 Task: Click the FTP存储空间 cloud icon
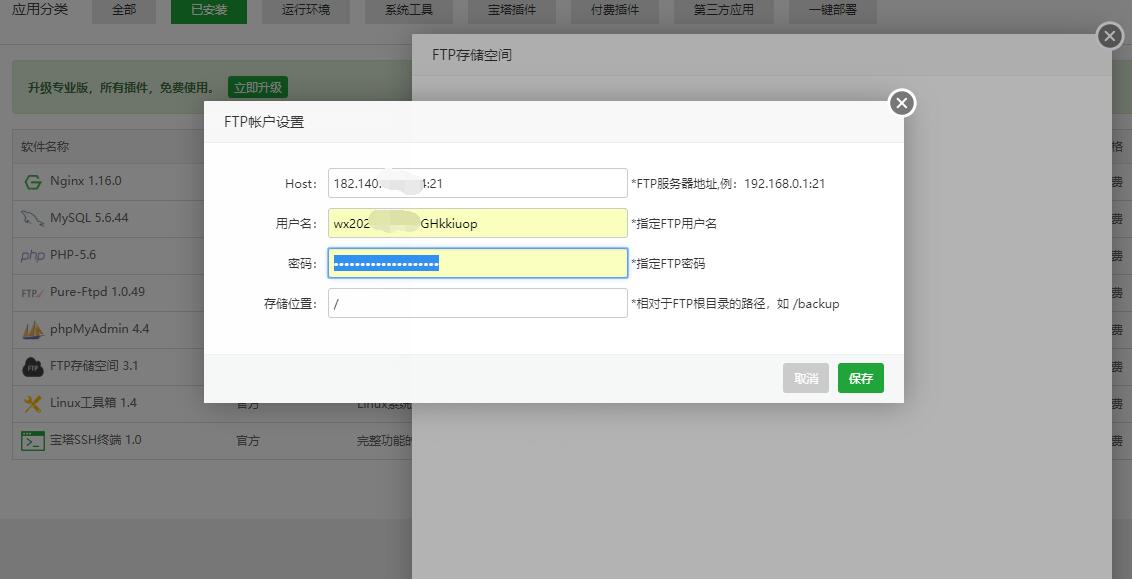[x=32, y=366]
